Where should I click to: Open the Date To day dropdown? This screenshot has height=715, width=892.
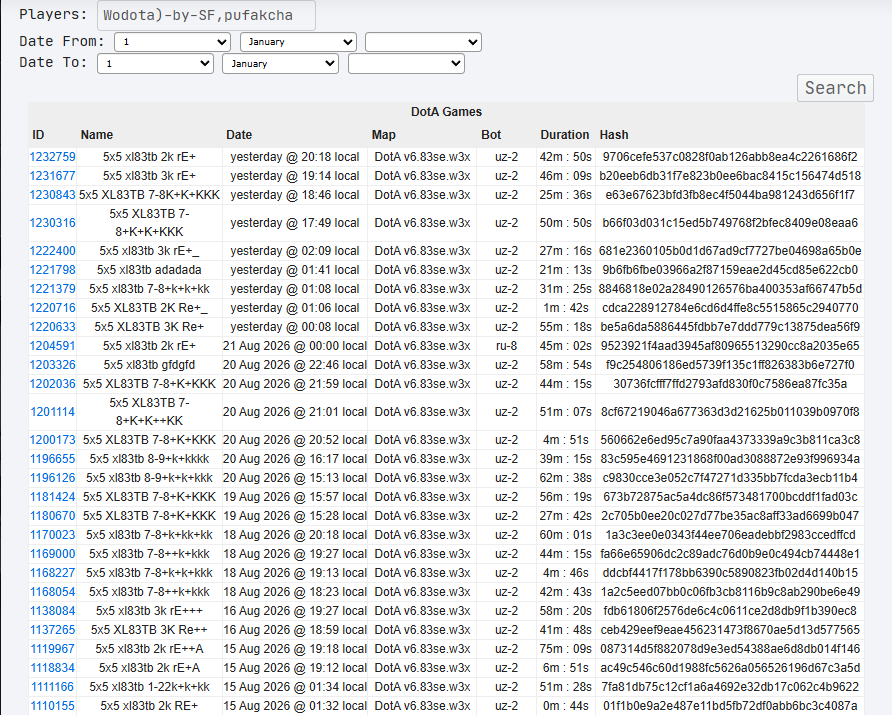click(x=155, y=64)
